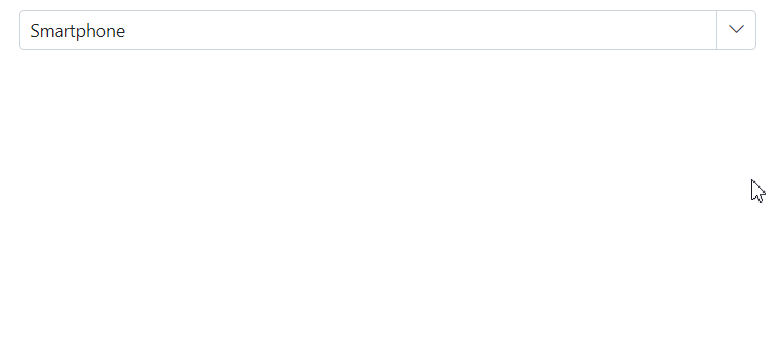Open the list using the V-shaped icon
The width and height of the screenshot is (777, 360).
click(736, 30)
